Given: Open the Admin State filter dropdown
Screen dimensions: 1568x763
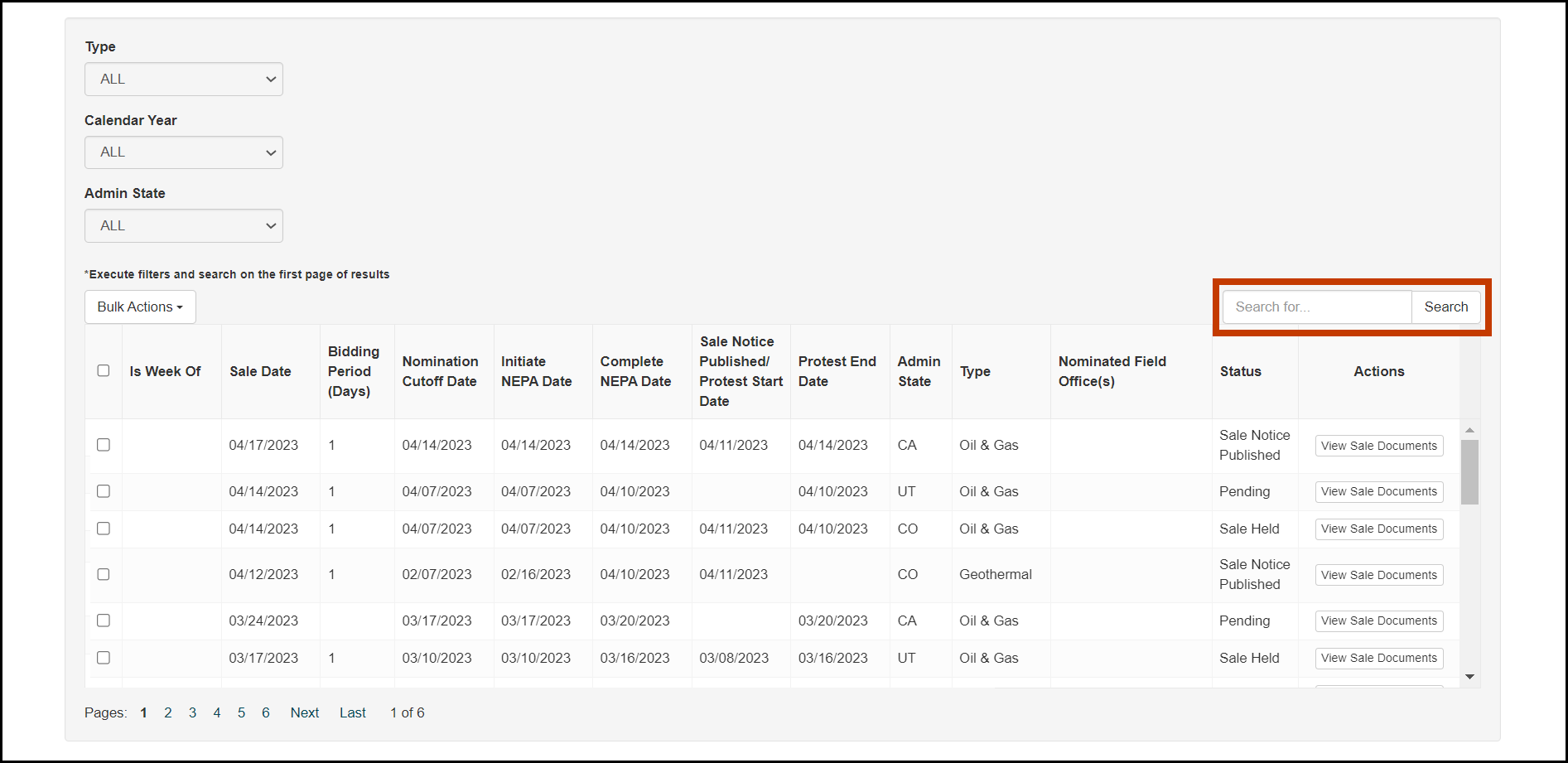Looking at the screenshot, I should tap(183, 225).
